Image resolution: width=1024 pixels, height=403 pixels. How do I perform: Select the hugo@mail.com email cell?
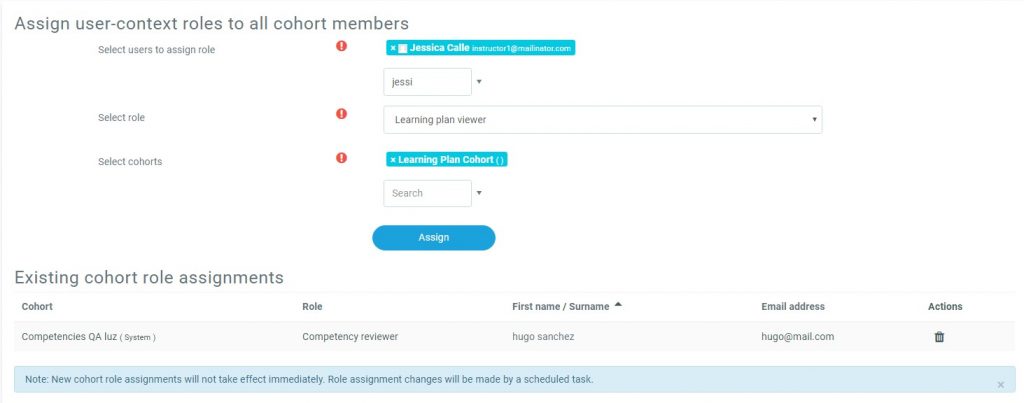click(797, 337)
